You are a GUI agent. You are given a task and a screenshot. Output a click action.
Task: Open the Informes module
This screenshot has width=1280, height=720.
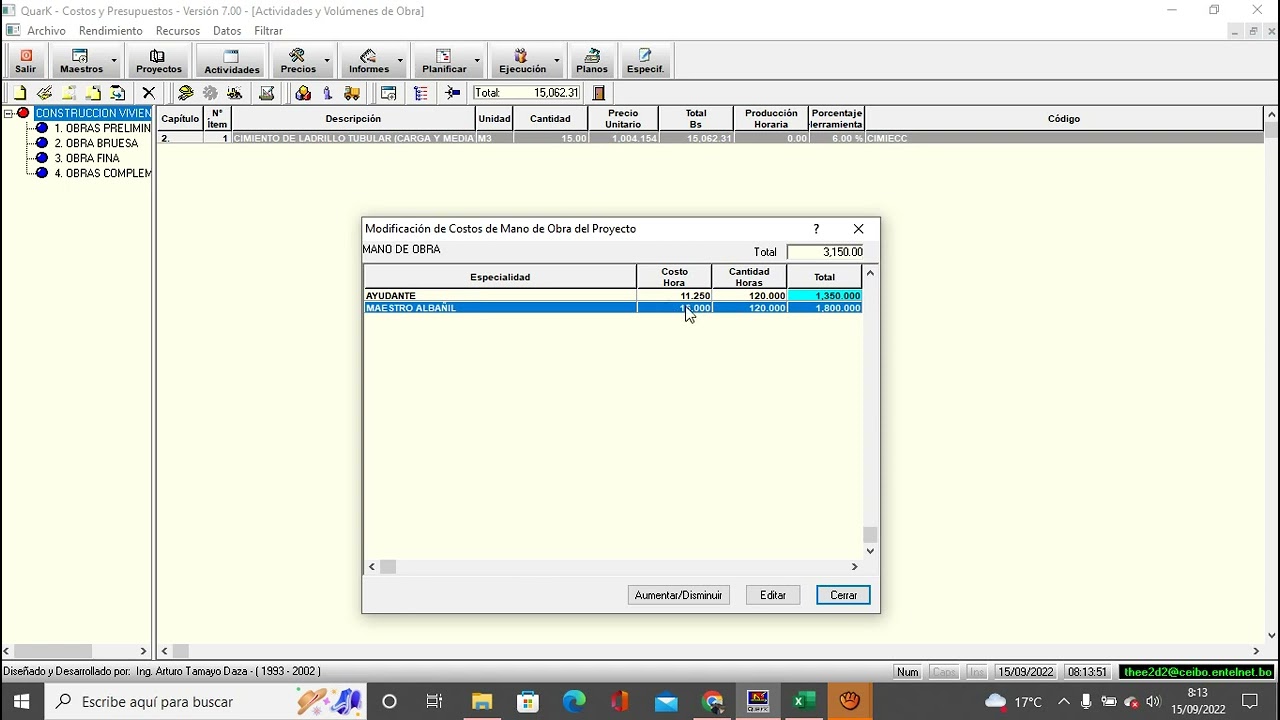[x=369, y=61]
